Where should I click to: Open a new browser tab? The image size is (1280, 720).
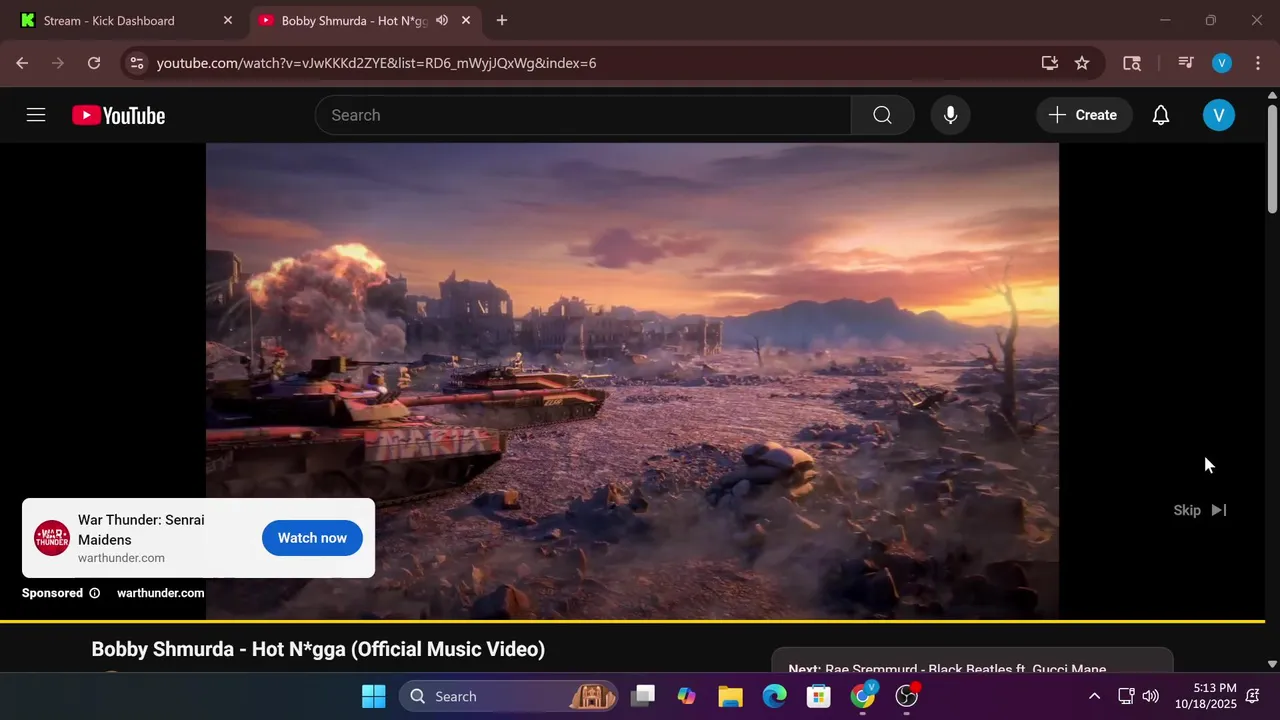click(x=502, y=20)
